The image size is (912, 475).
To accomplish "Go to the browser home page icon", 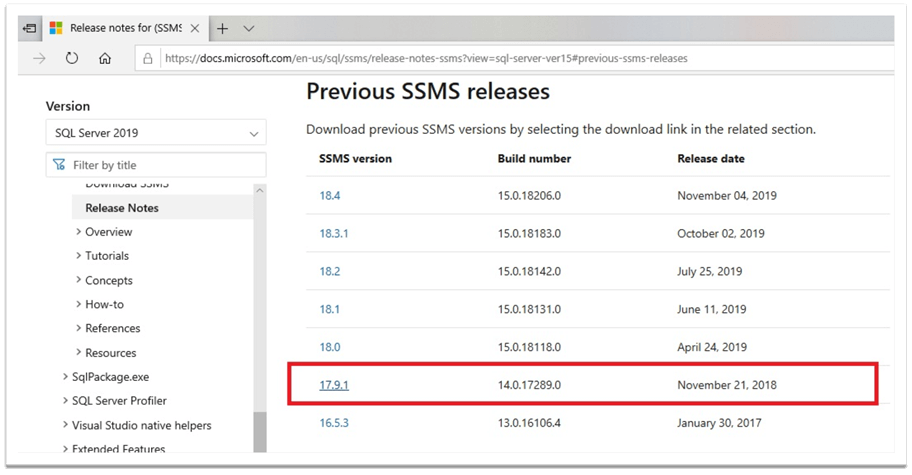I will (x=105, y=59).
